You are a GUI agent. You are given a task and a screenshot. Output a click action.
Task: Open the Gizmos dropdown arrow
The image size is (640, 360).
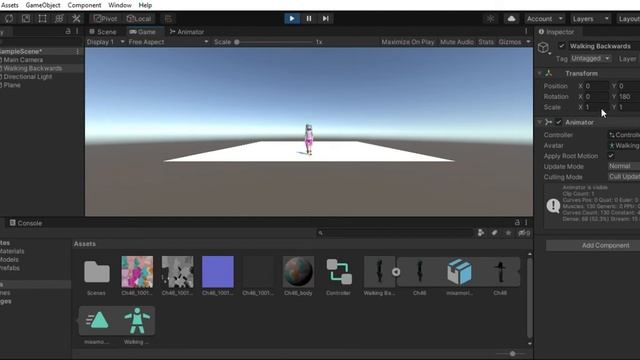pos(528,42)
